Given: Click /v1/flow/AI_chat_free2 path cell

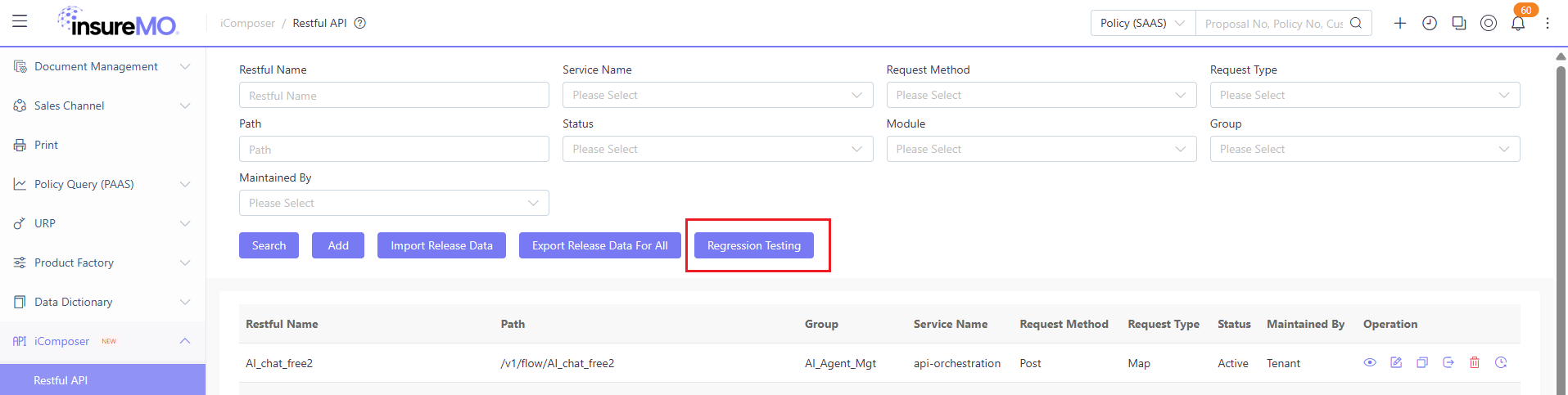Looking at the screenshot, I should (x=558, y=363).
